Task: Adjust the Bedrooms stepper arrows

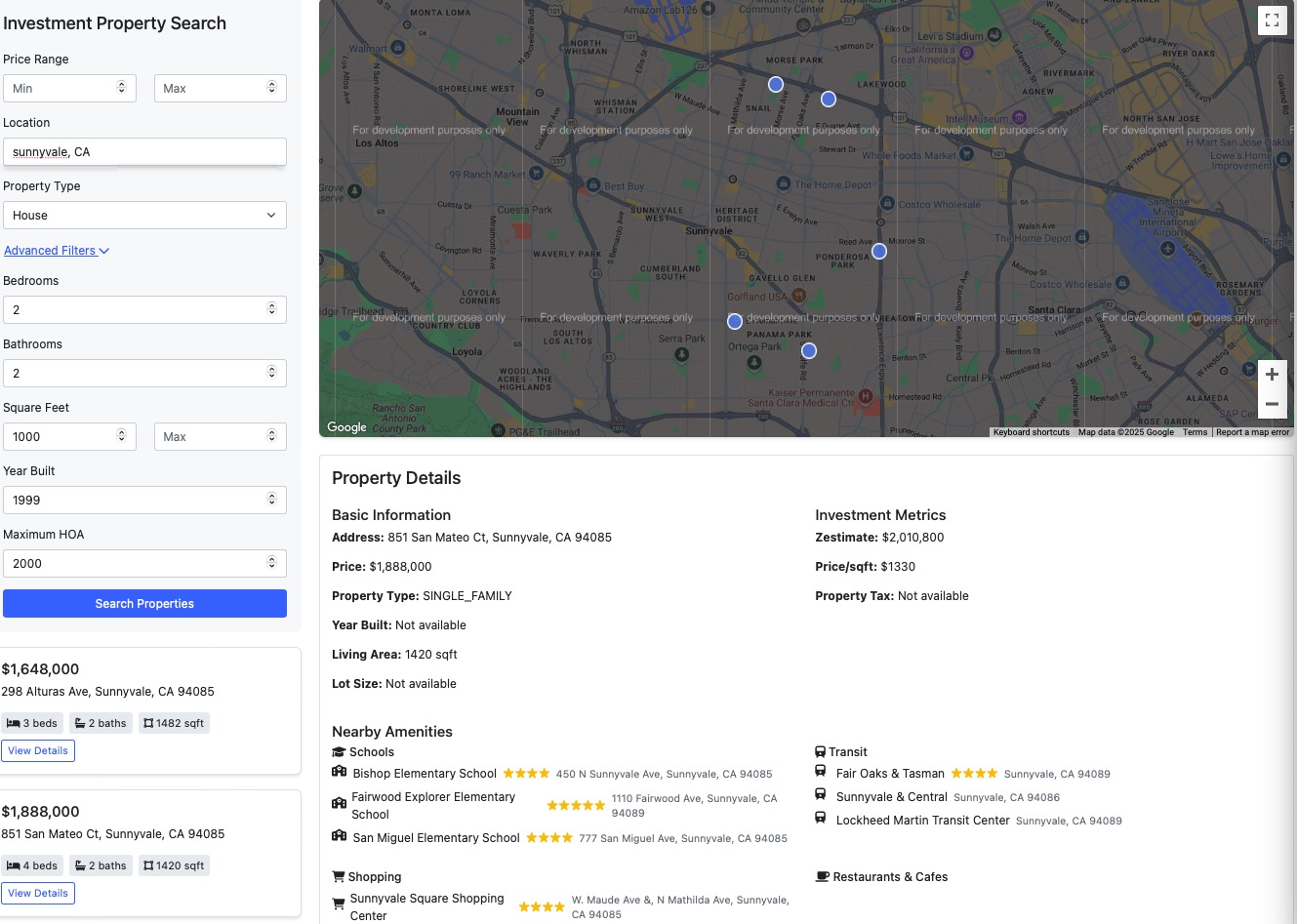Action: point(272,309)
